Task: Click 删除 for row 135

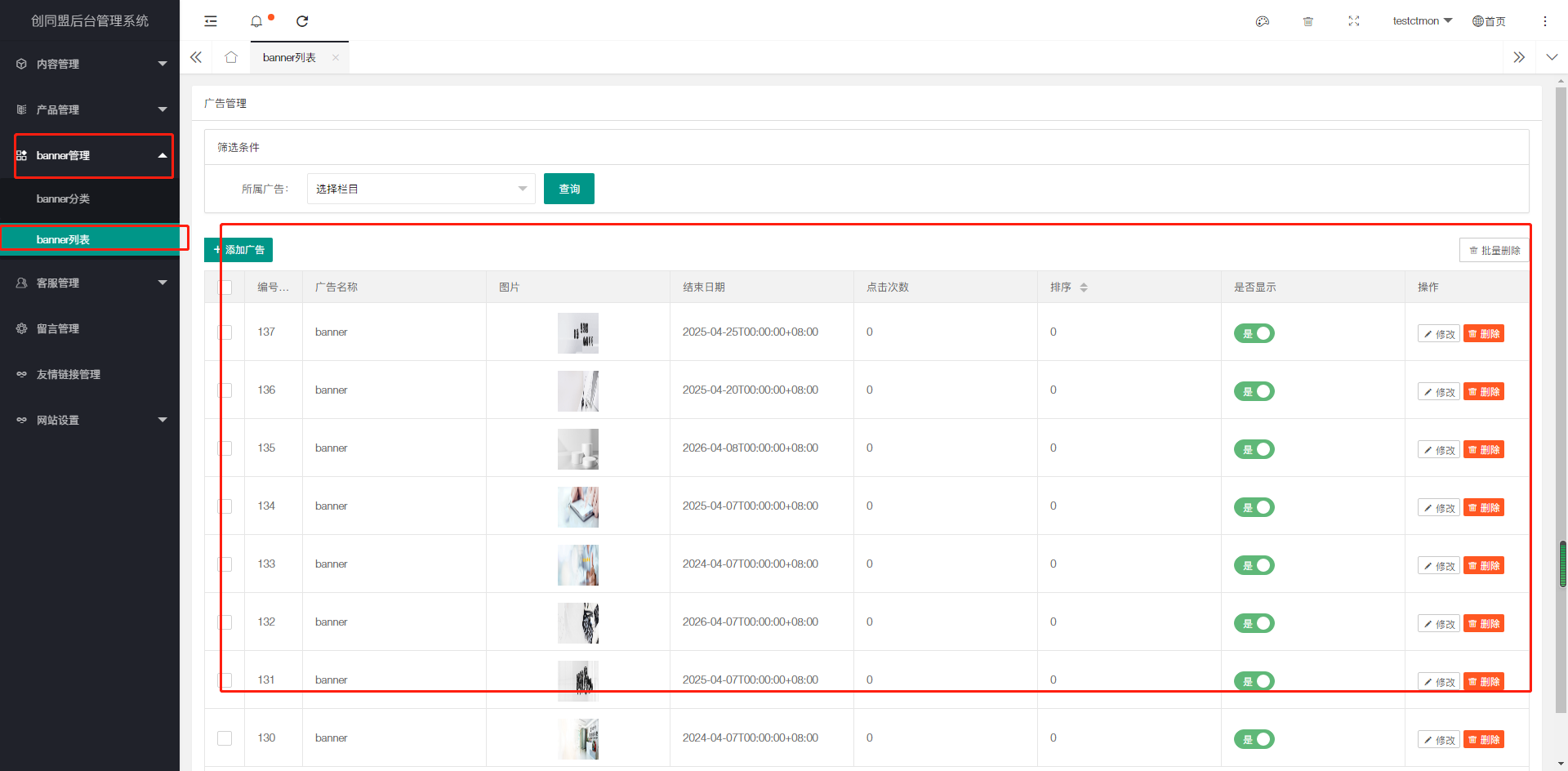Action: pos(1484,450)
